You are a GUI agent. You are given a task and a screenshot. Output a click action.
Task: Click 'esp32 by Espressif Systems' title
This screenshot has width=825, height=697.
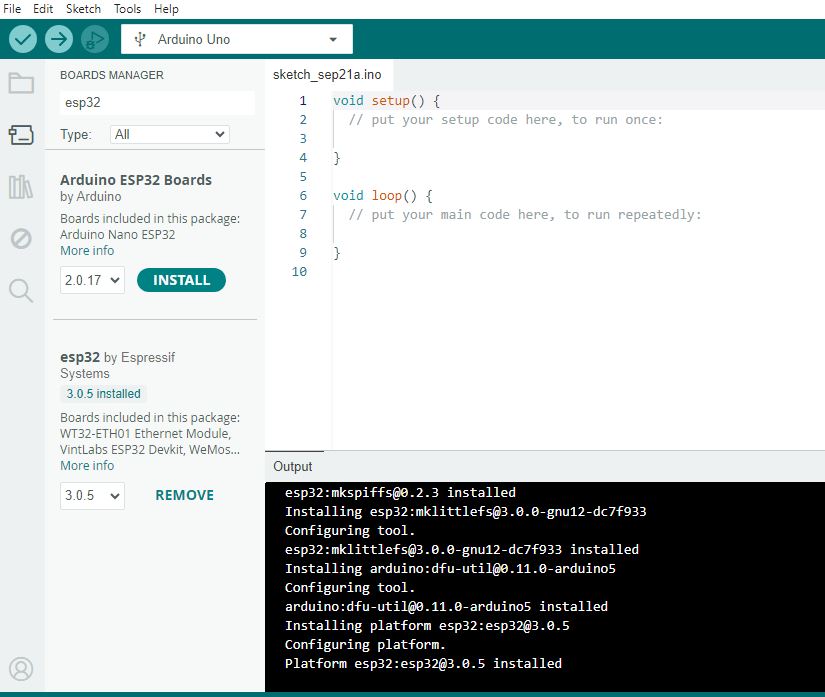coord(117,365)
